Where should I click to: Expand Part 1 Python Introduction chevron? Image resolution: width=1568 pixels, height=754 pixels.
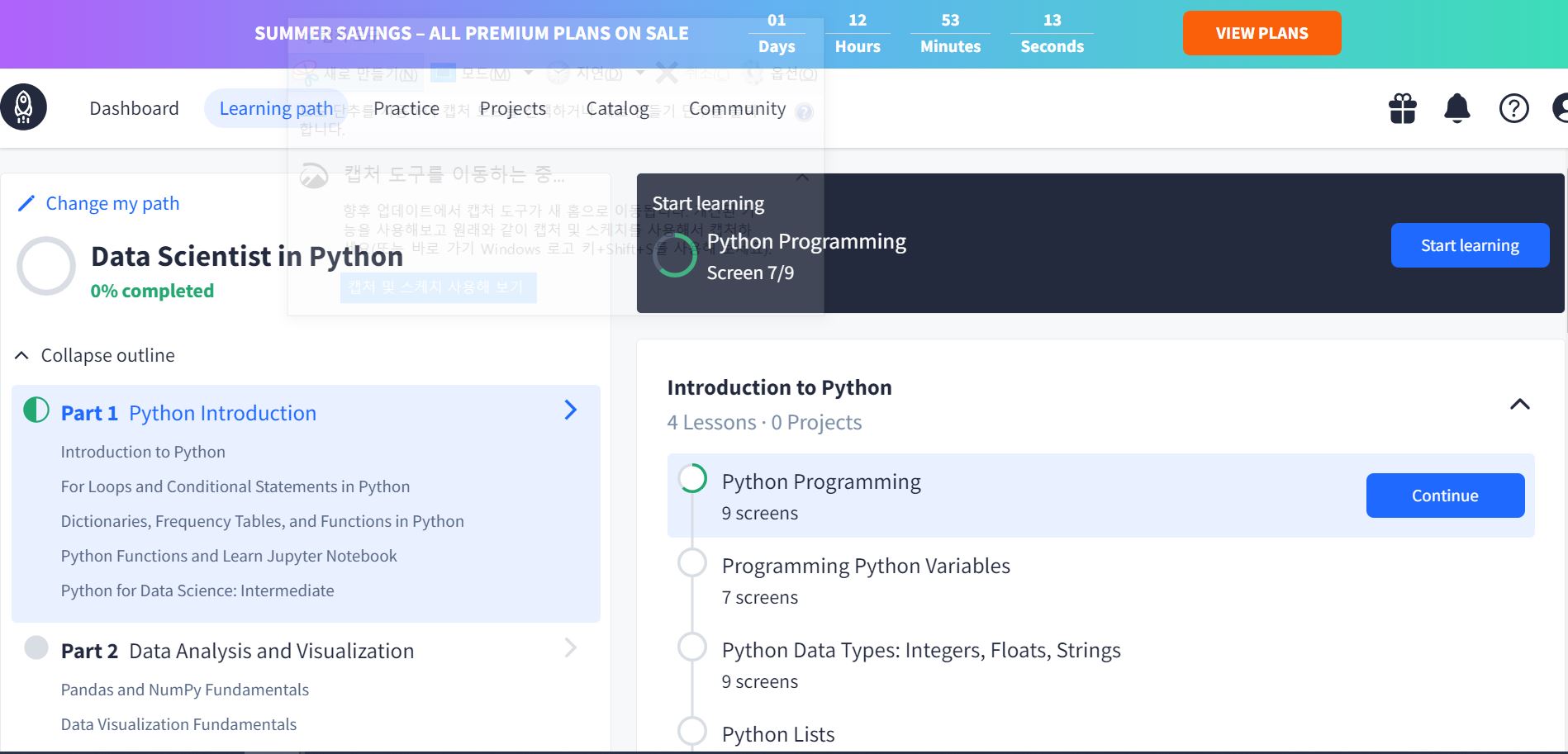pyautogui.click(x=571, y=410)
